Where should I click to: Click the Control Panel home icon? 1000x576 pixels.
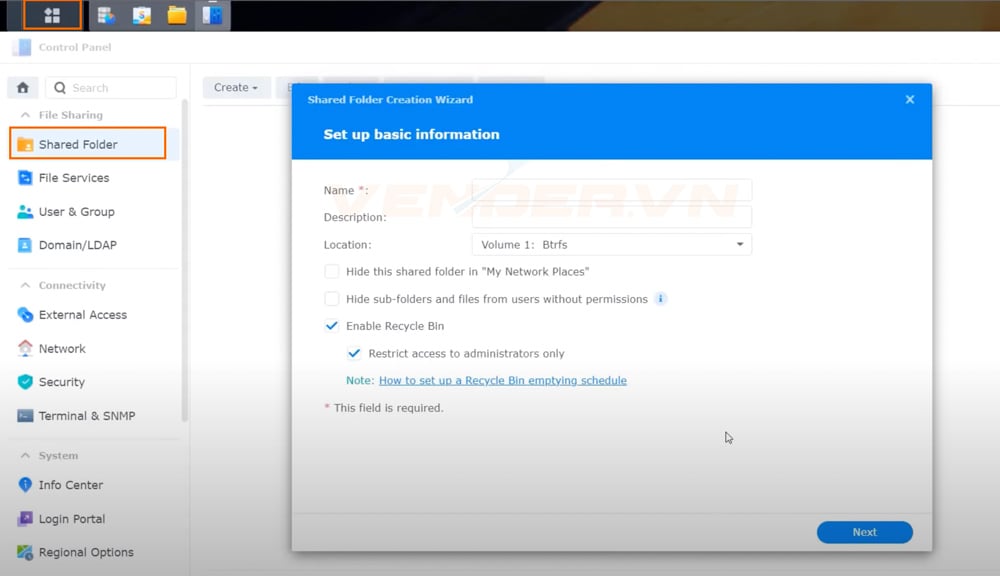point(21,88)
